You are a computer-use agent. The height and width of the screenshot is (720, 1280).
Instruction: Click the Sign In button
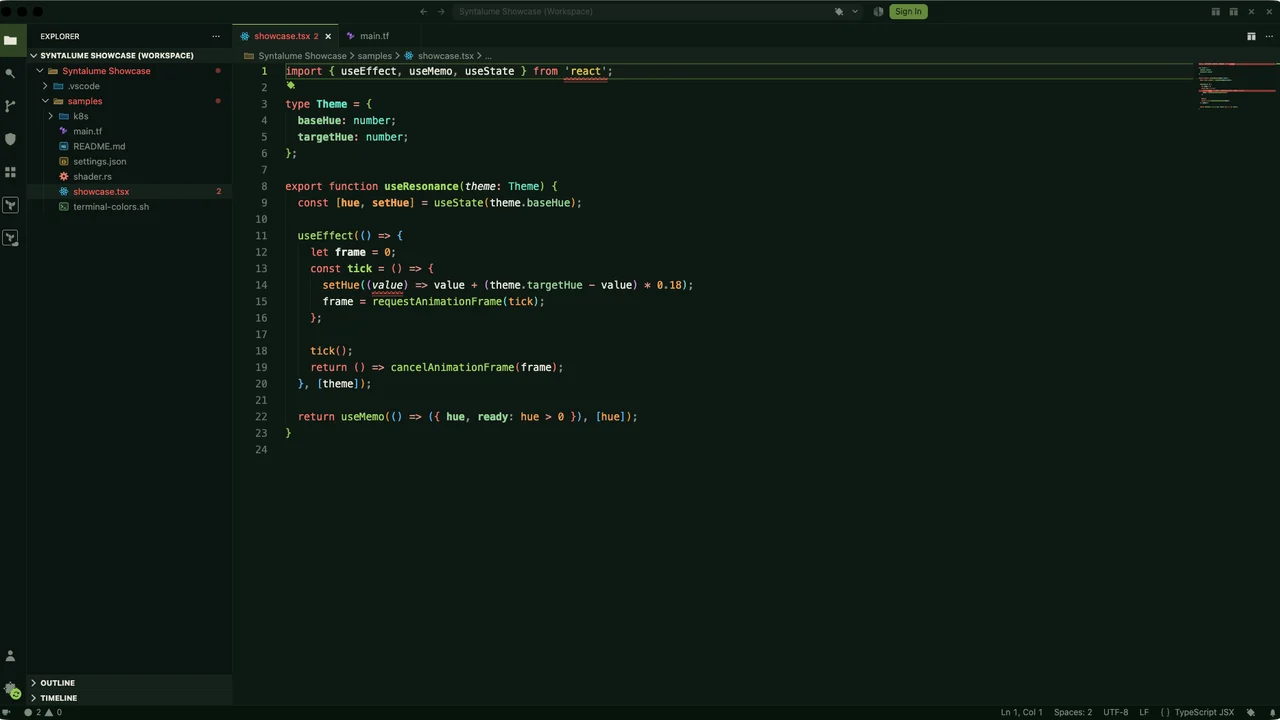(x=908, y=11)
